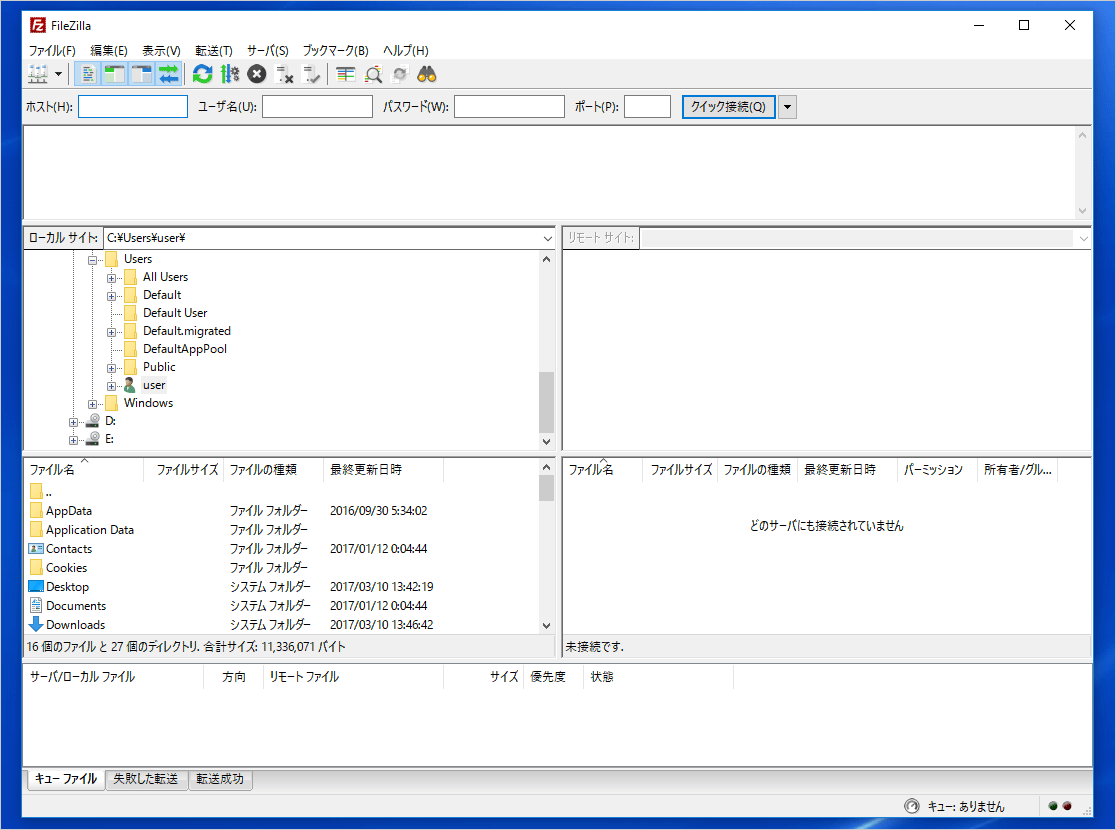Open the ブックマーク(B) menu

coord(336,51)
